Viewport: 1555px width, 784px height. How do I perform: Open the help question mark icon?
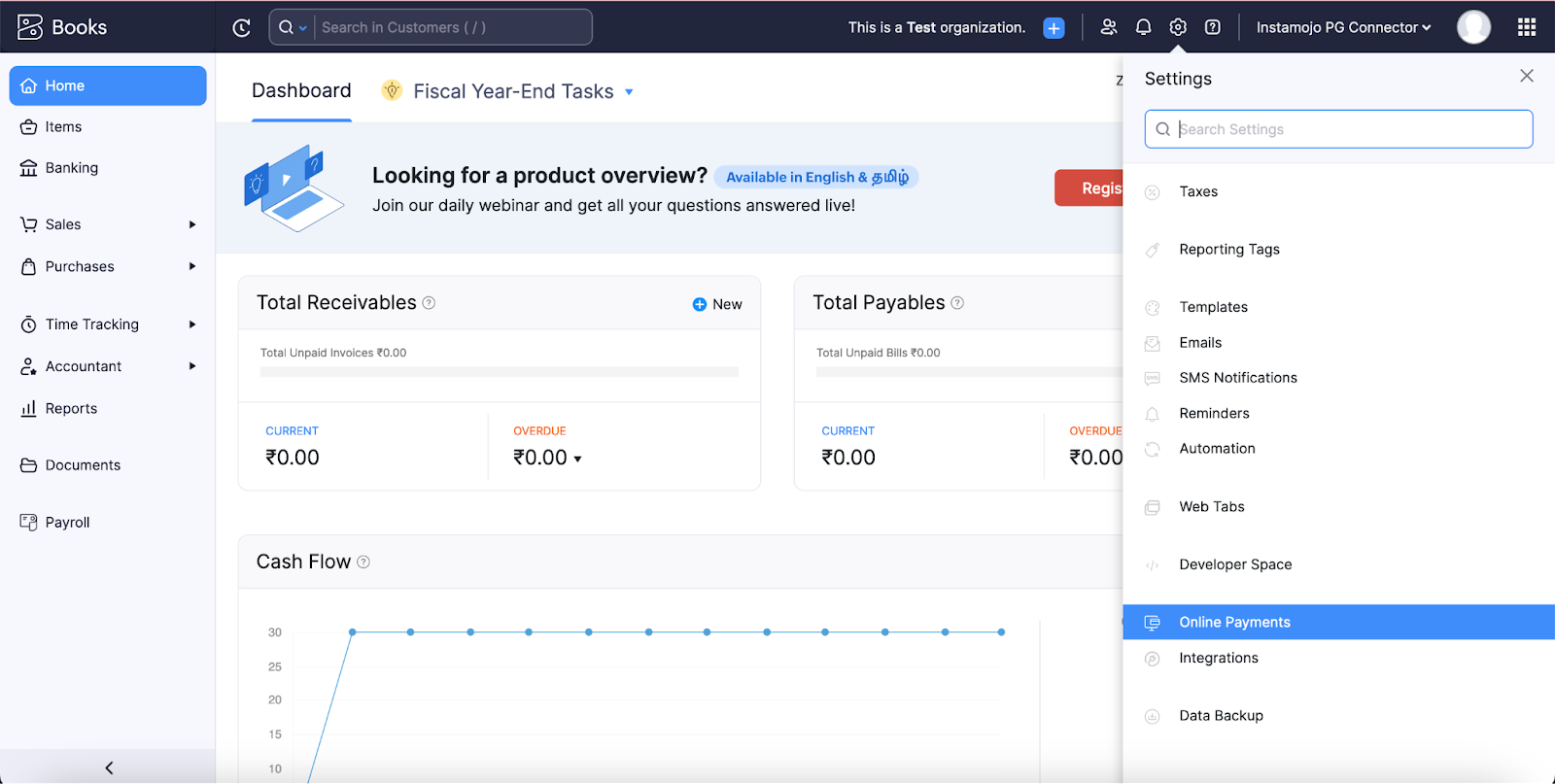click(1213, 27)
